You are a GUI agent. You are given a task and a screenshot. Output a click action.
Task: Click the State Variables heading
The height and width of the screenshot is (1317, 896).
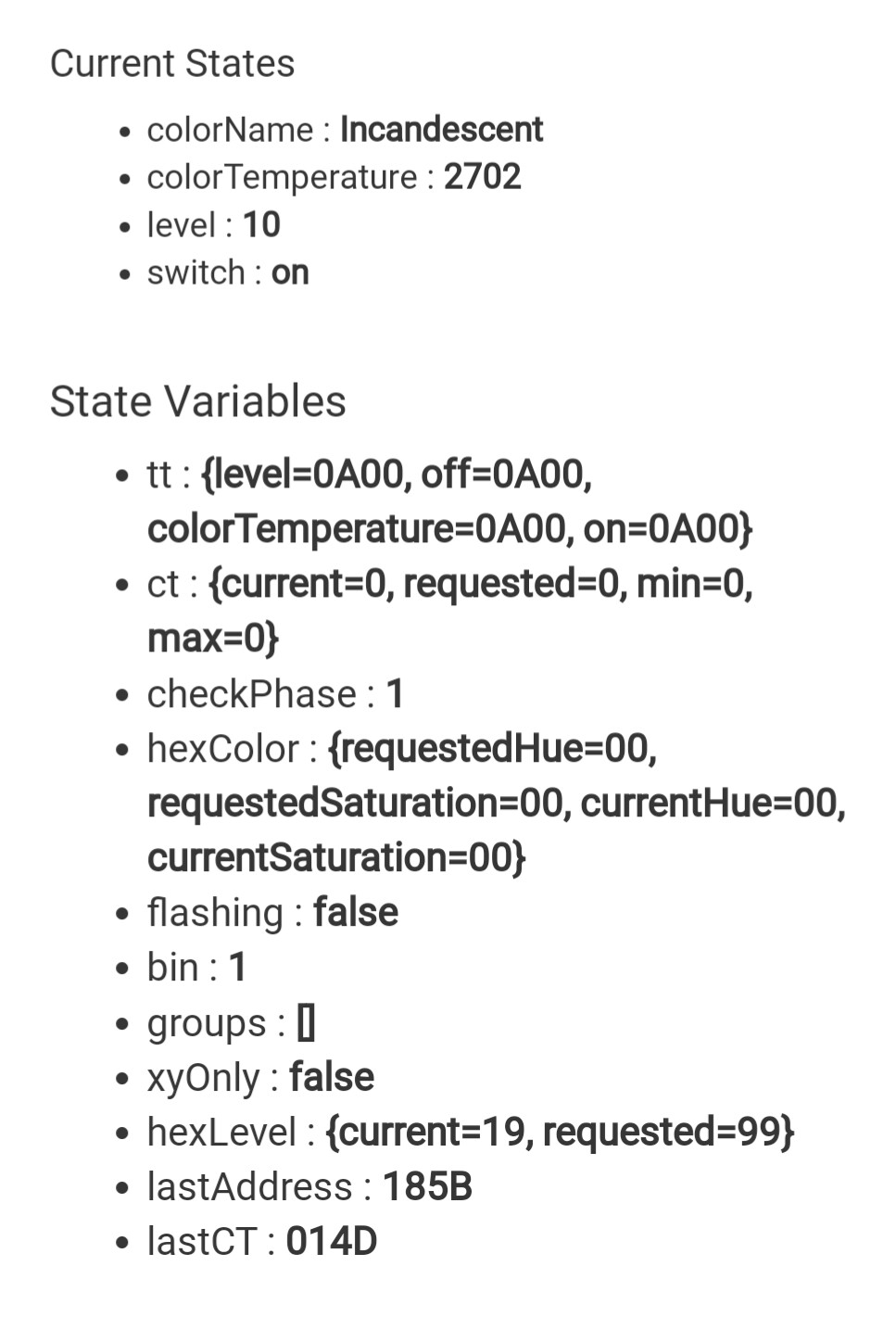click(x=198, y=402)
